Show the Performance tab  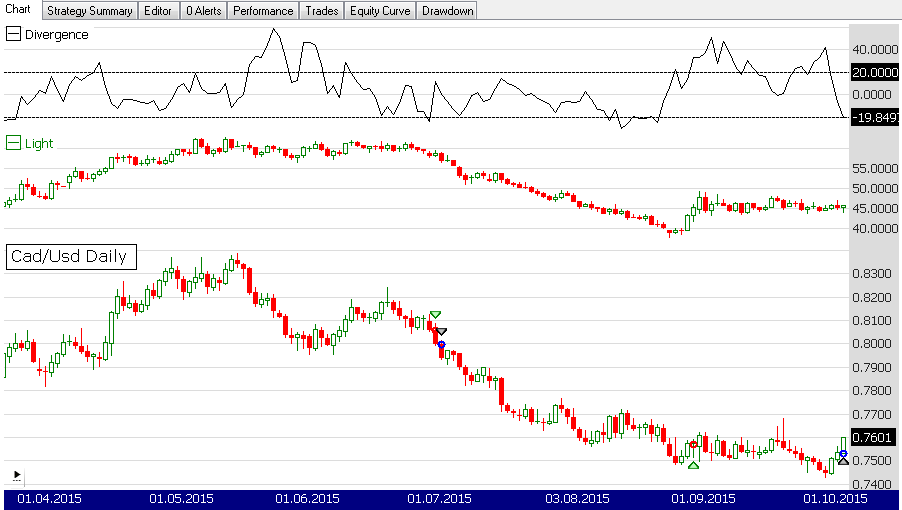(263, 11)
